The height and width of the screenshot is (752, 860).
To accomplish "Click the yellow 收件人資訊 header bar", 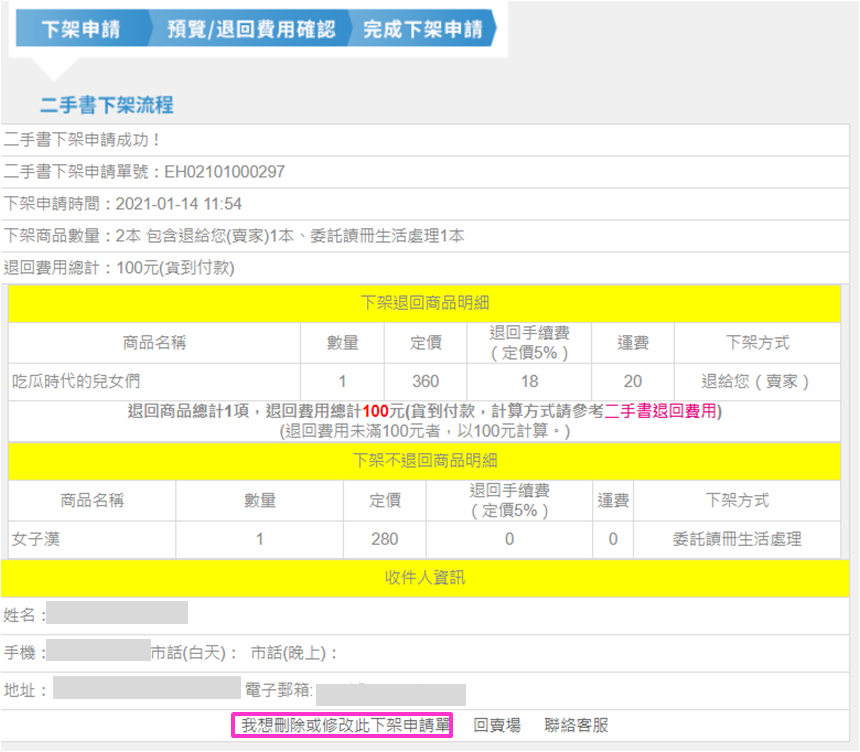I will [x=424, y=578].
